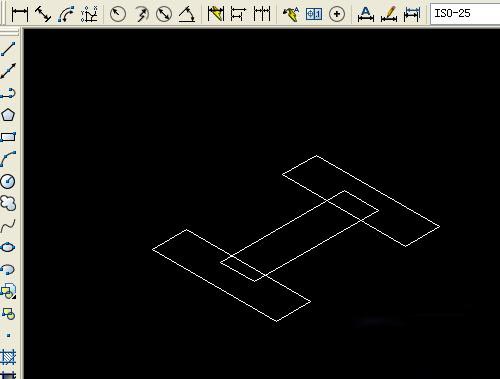Pick the Polygon drawing tool
500x379 pixels.
tap(8, 115)
